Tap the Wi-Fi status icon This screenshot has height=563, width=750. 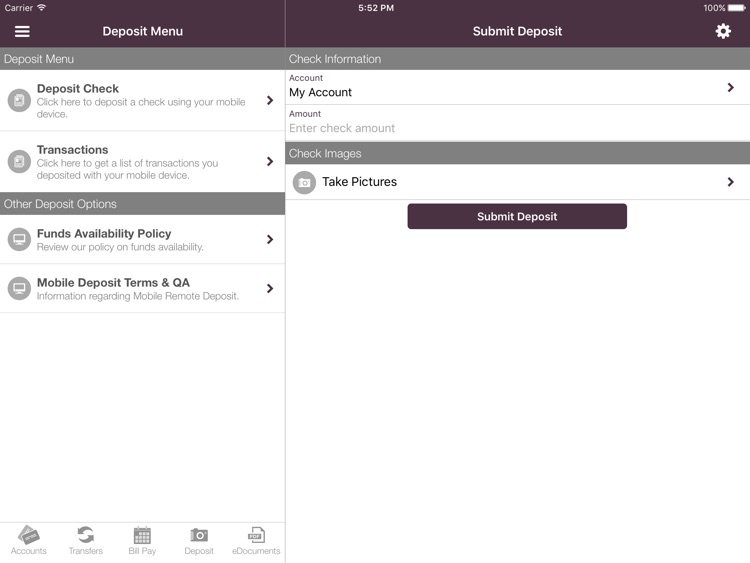42,7
